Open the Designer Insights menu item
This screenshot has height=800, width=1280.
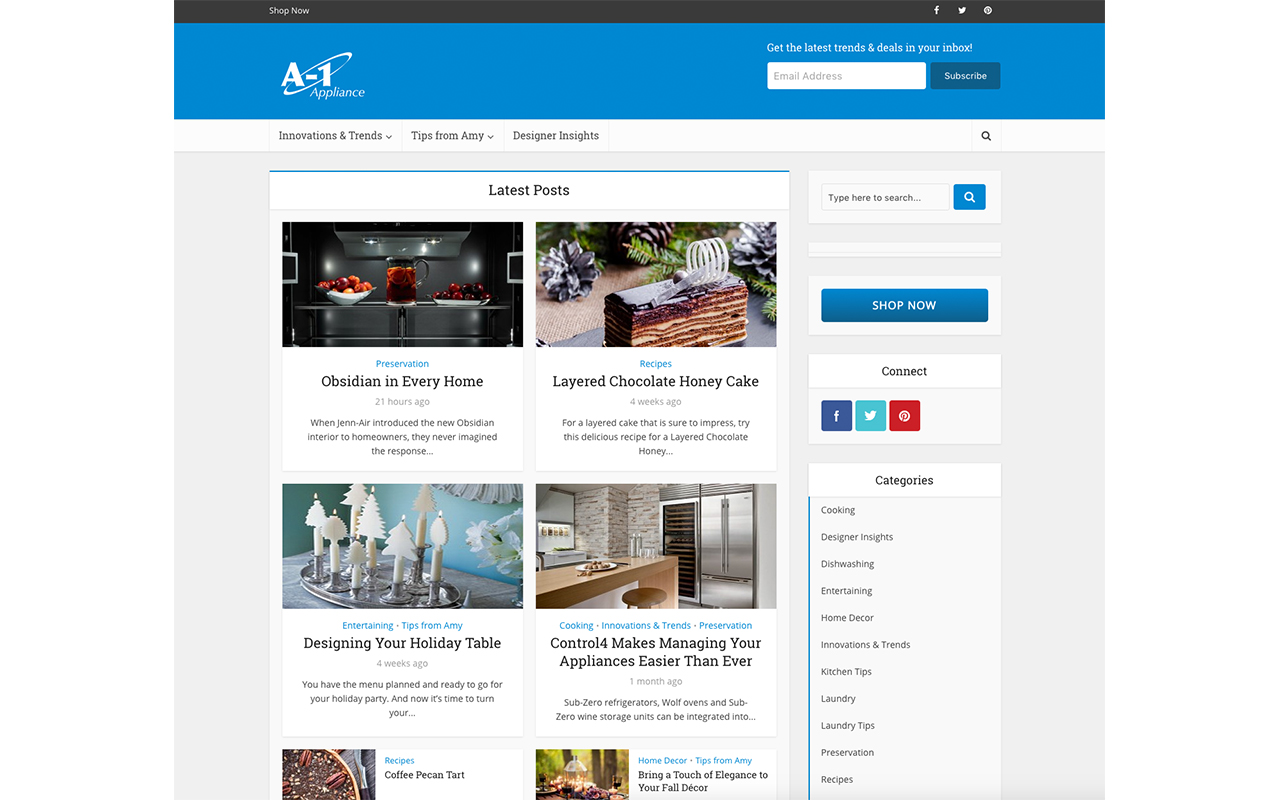tap(556, 136)
